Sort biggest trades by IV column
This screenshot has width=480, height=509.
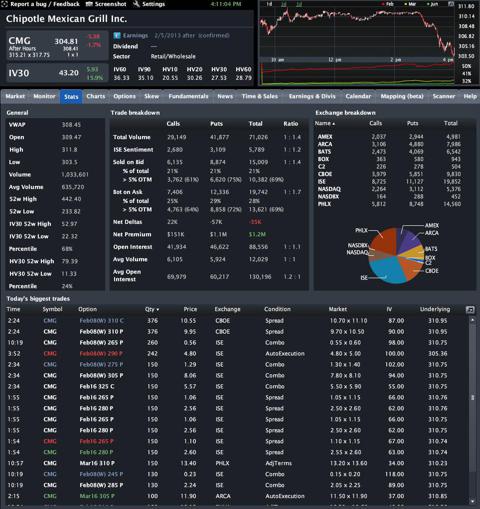389,309
